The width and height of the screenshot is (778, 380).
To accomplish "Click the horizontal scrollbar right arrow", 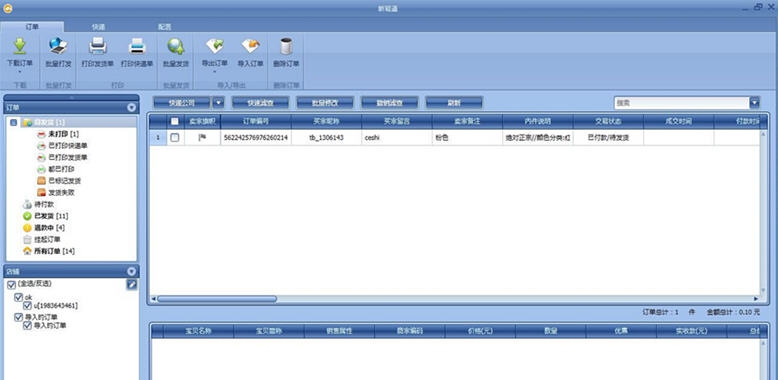I will pos(756,299).
